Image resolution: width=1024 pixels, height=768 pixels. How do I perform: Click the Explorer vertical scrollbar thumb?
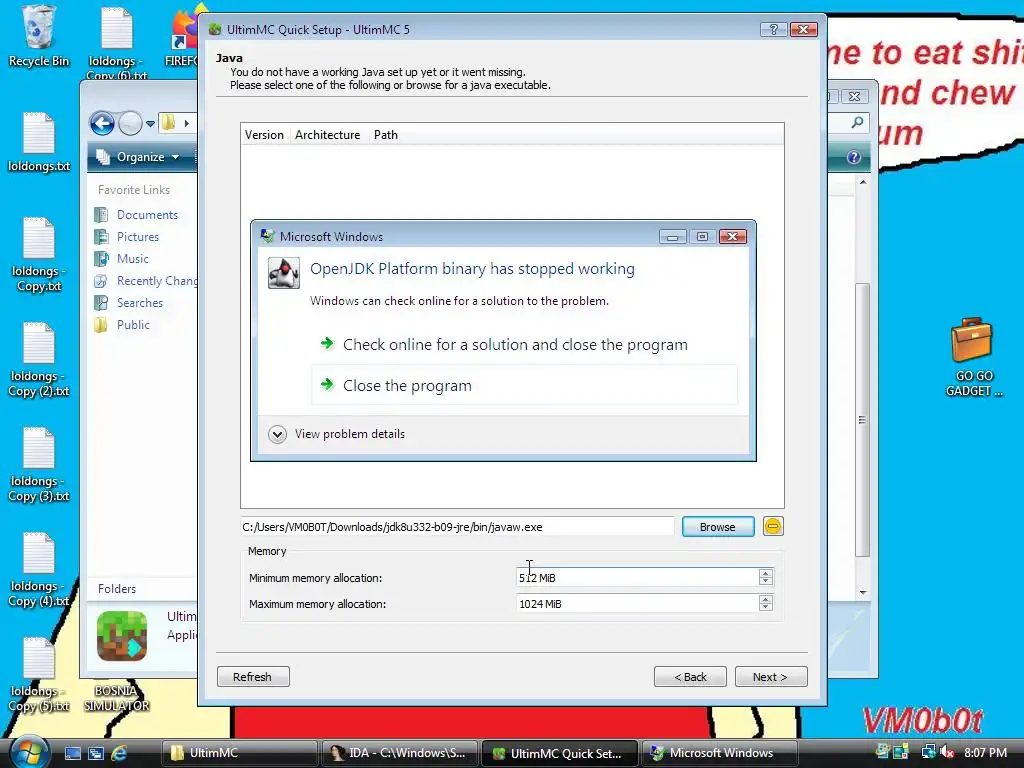pyautogui.click(x=863, y=419)
